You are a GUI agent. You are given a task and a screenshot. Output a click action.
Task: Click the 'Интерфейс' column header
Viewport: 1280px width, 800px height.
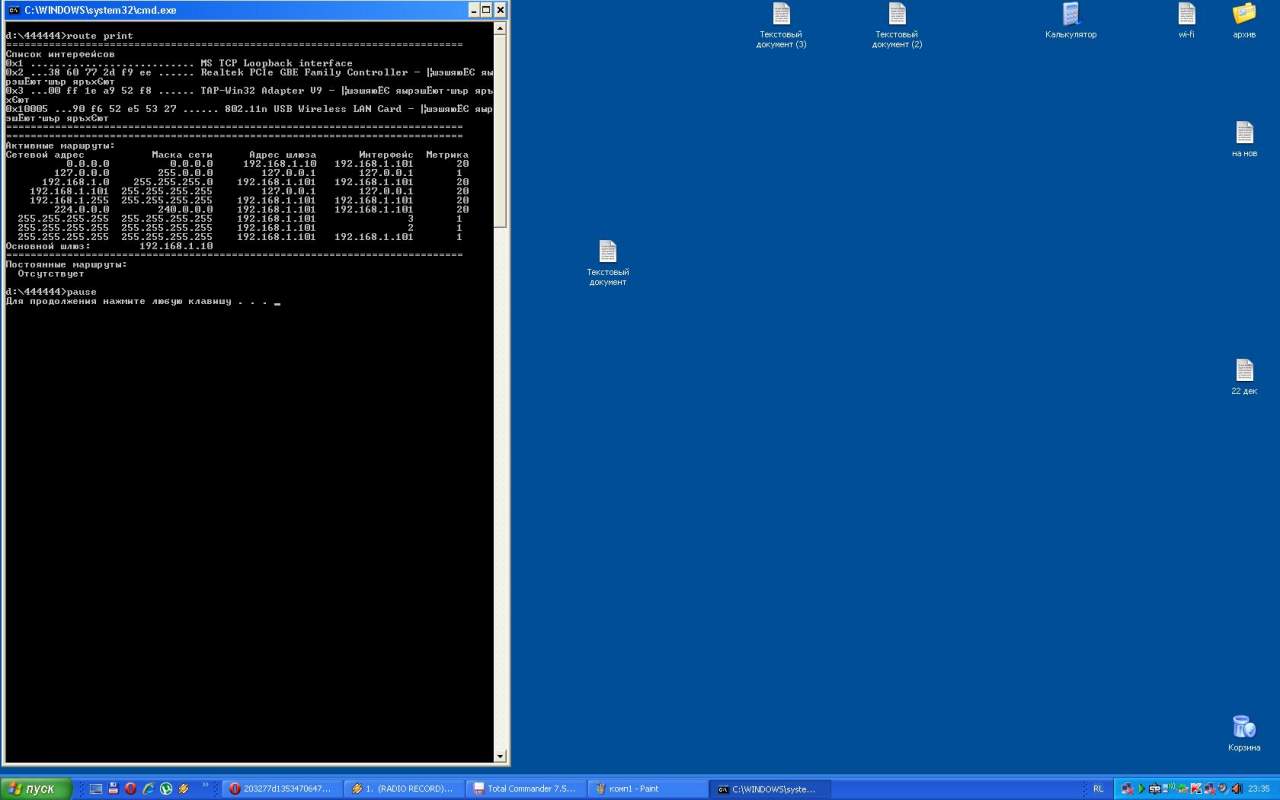386,155
